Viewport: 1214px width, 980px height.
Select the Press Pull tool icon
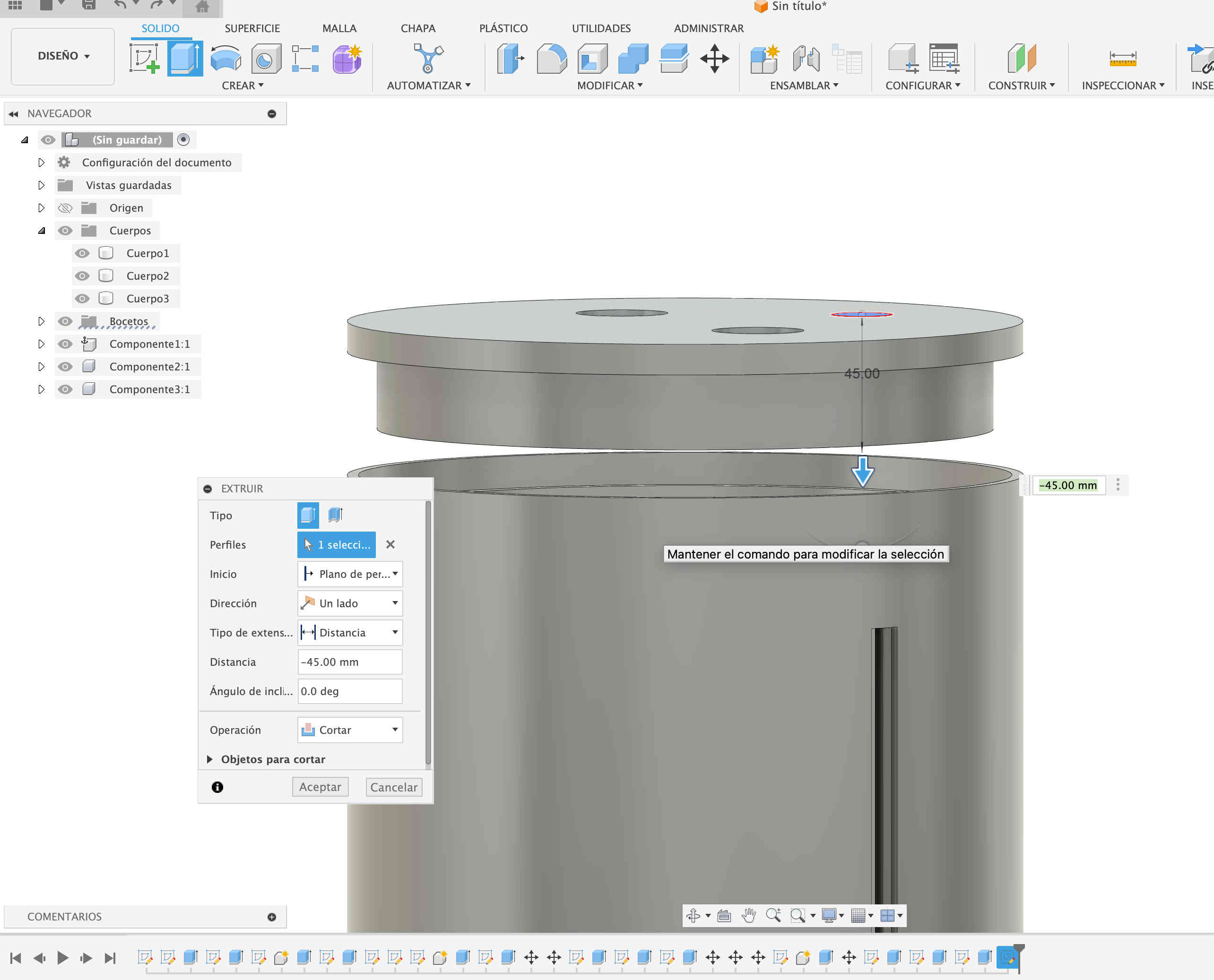tap(510, 59)
